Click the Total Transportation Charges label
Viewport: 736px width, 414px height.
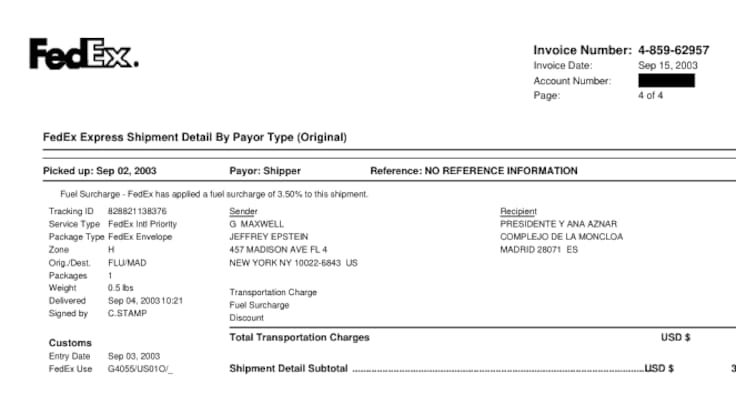[299, 338]
